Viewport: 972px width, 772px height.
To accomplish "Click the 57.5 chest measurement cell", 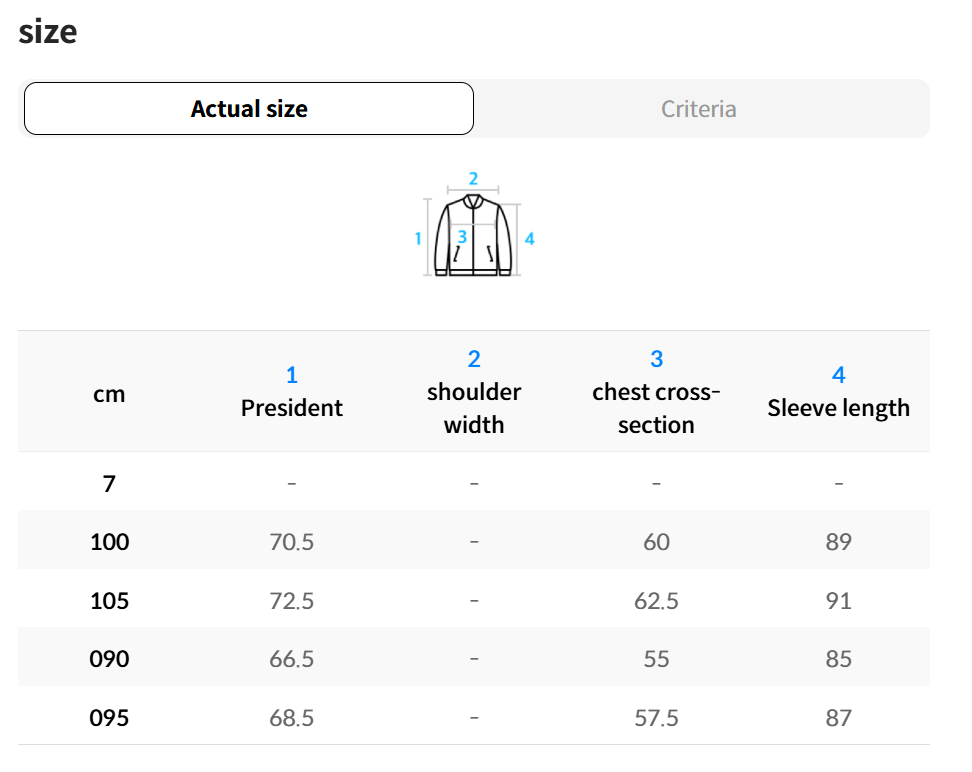I will (x=656, y=718).
